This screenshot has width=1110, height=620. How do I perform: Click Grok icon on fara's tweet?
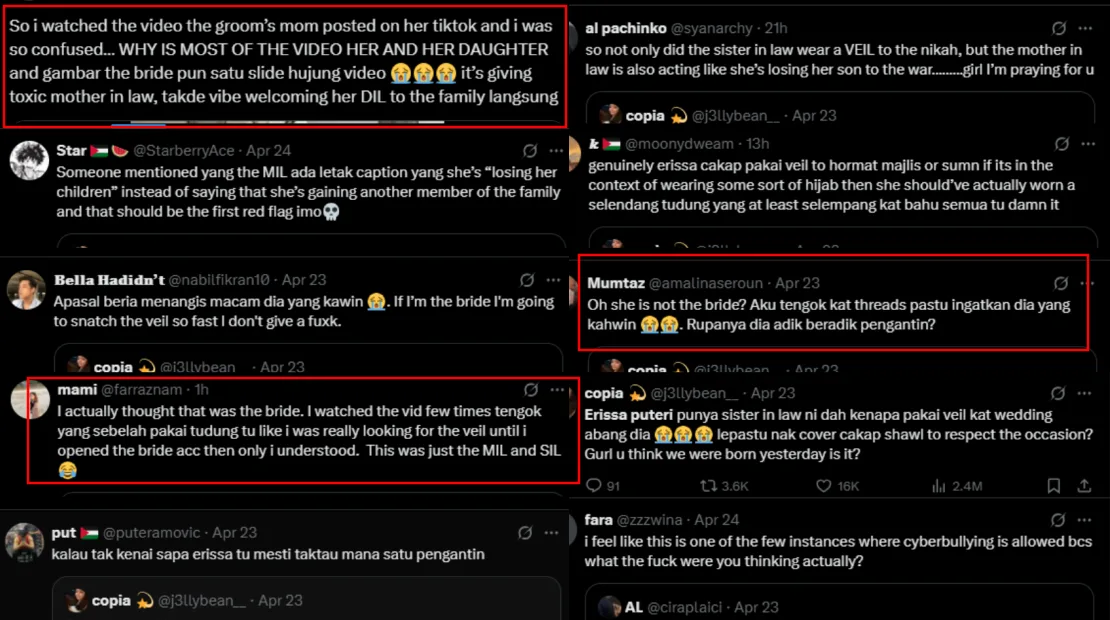pos(1060,520)
